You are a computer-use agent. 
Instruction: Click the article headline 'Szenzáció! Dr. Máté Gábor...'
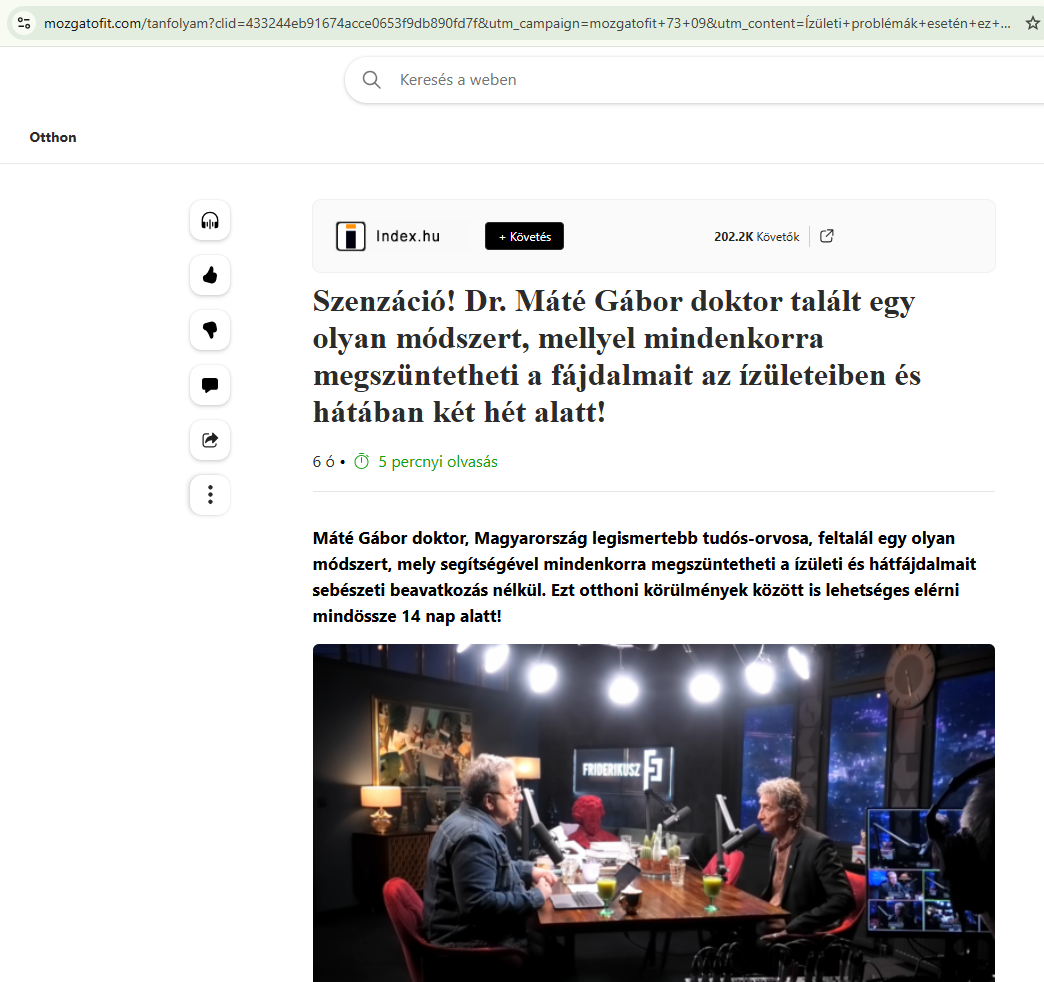click(x=617, y=357)
